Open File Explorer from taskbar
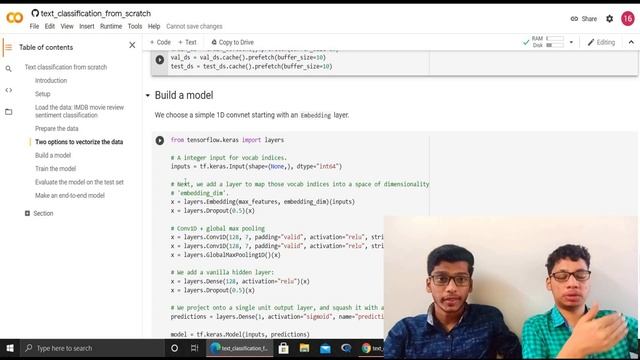The width and height of the screenshot is (640, 360). coord(304,348)
